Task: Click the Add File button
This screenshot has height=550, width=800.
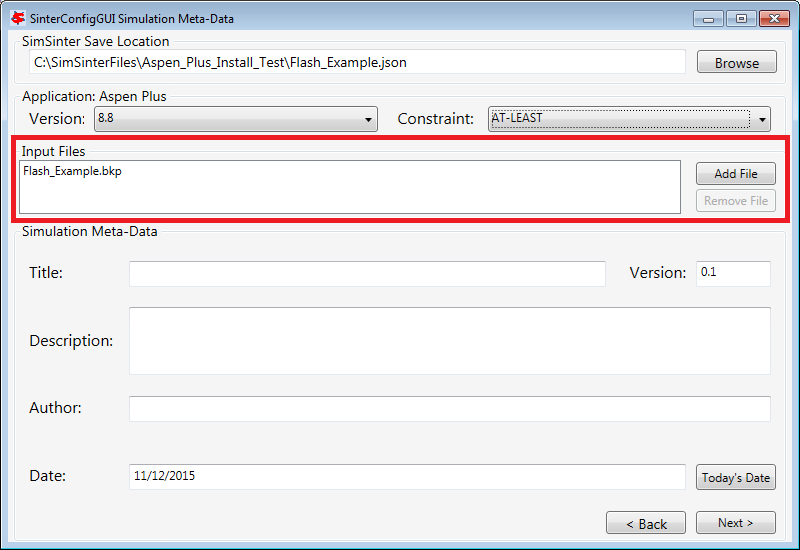Action: [x=736, y=173]
